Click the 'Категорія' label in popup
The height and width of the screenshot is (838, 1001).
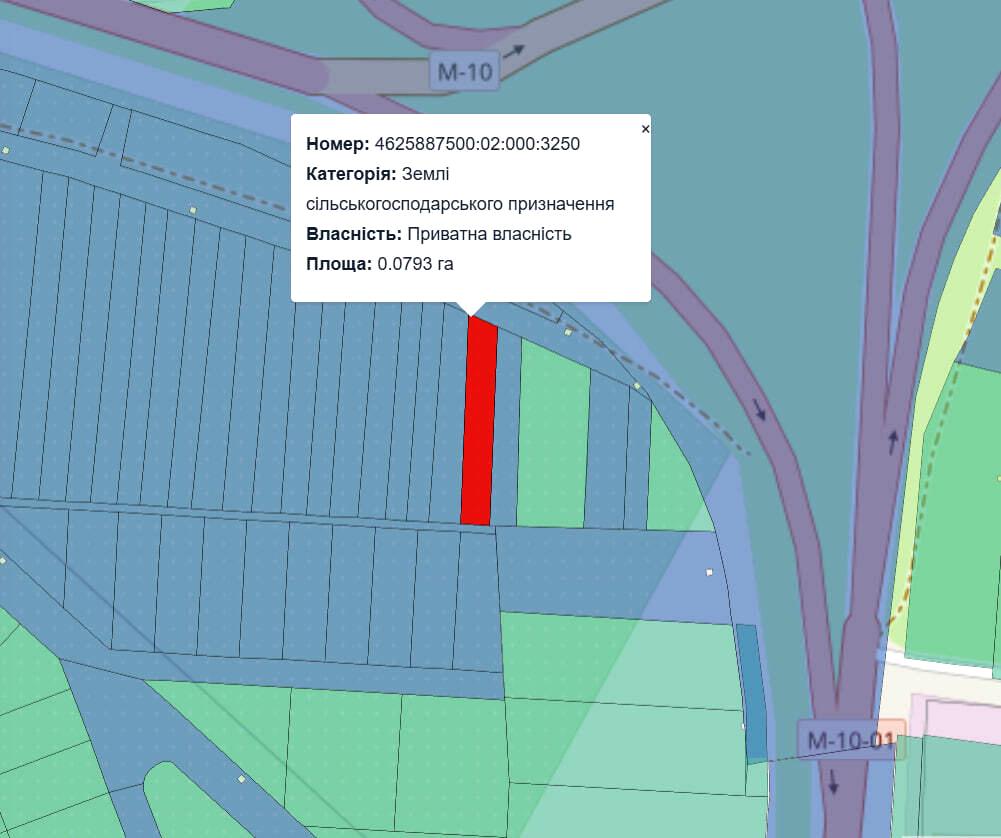(351, 174)
